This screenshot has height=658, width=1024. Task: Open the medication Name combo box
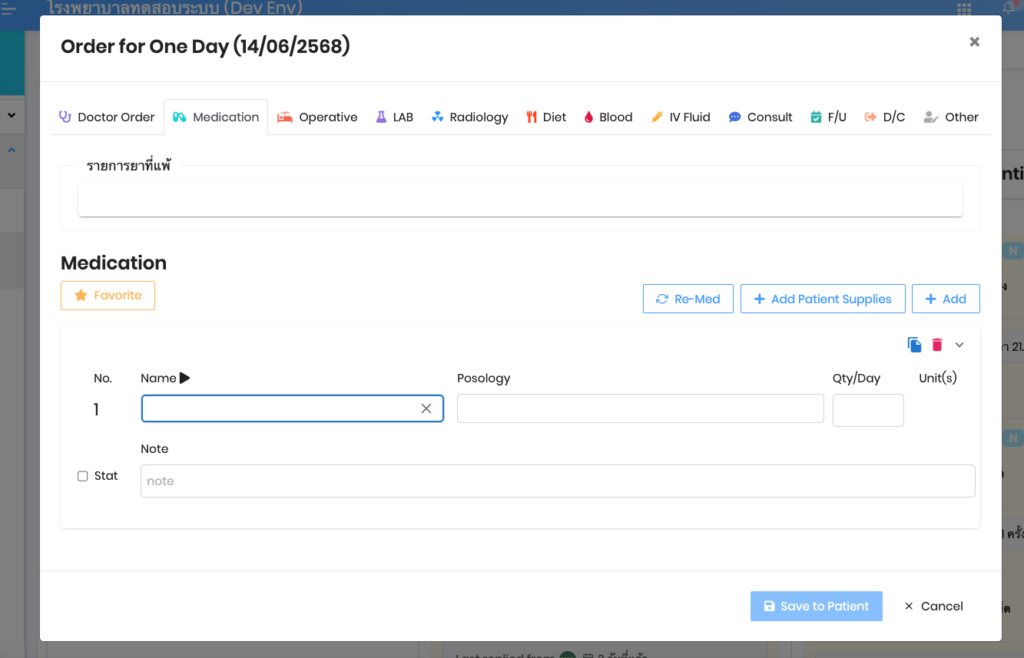click(x=280, y=408)
